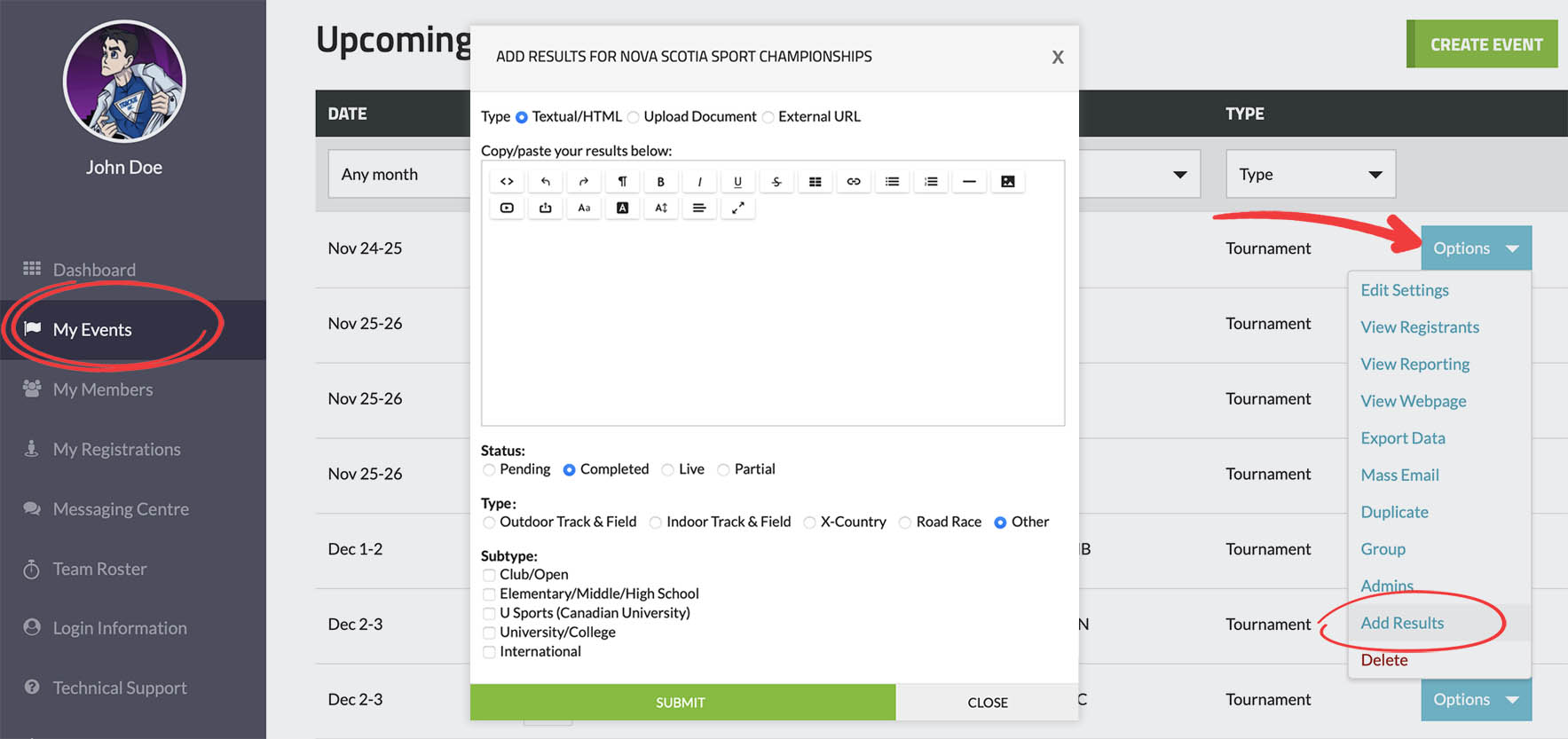Insert a video with the toolbar icon
The image size is (1568, 739).
pyautogui.click(x=507, y=208)
